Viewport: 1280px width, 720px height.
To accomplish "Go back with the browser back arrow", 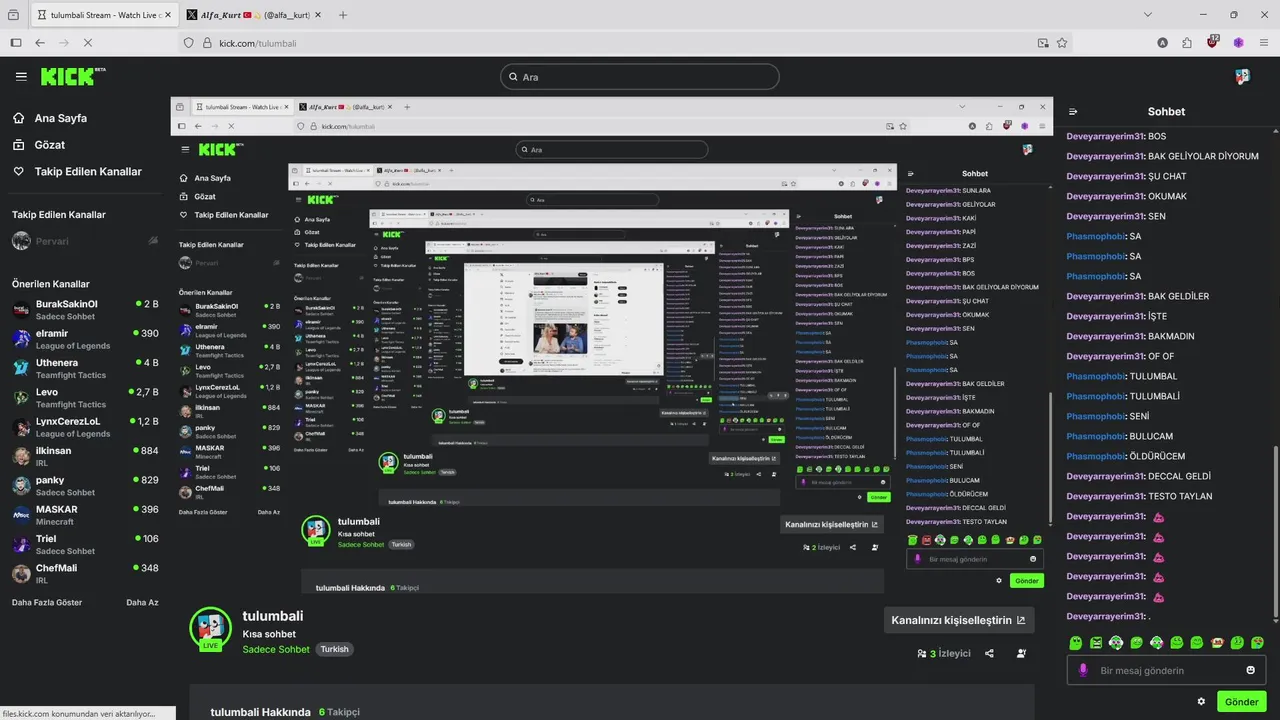I will coord(40,43).
